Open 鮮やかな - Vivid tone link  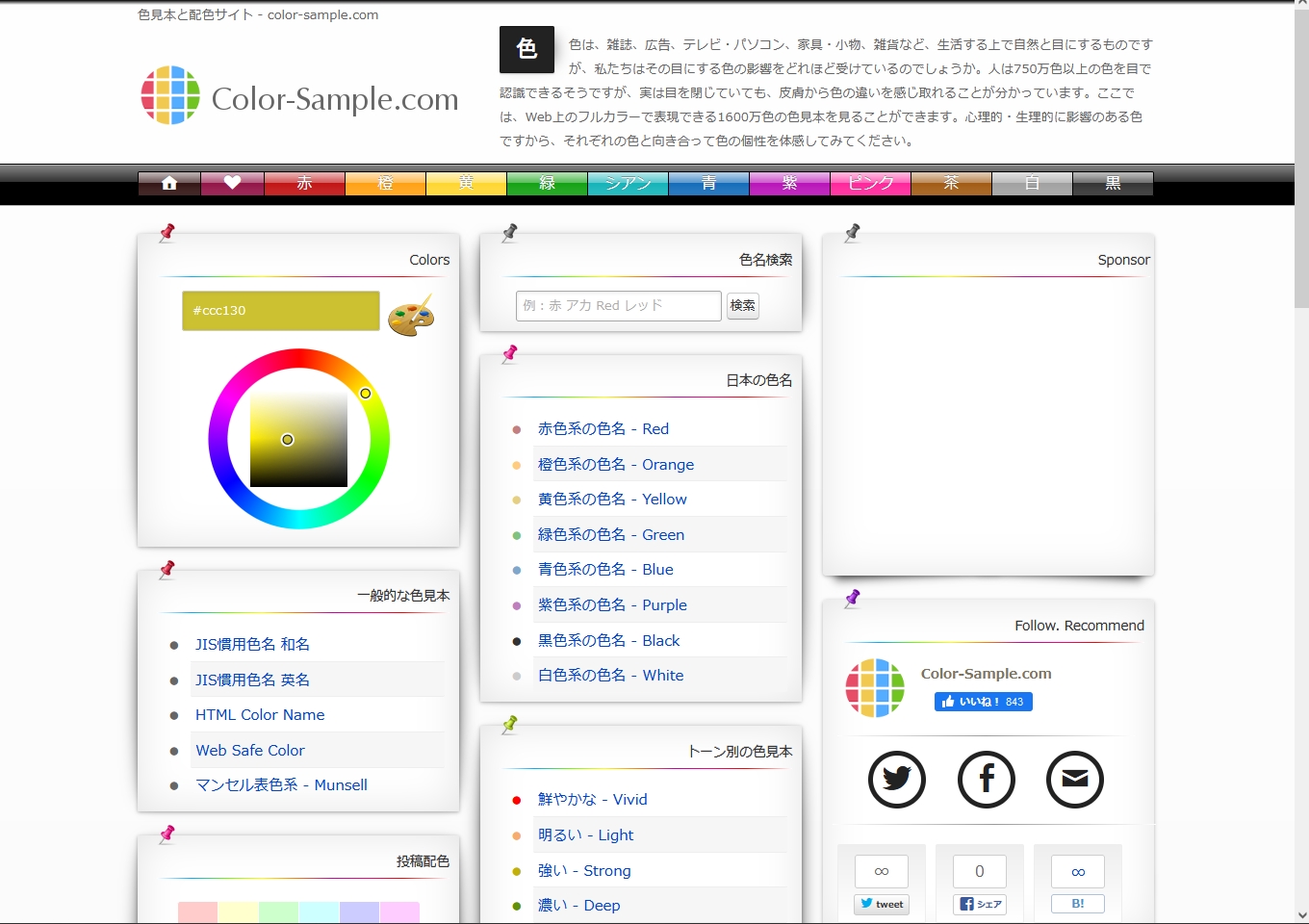click(x=592, y=799)
